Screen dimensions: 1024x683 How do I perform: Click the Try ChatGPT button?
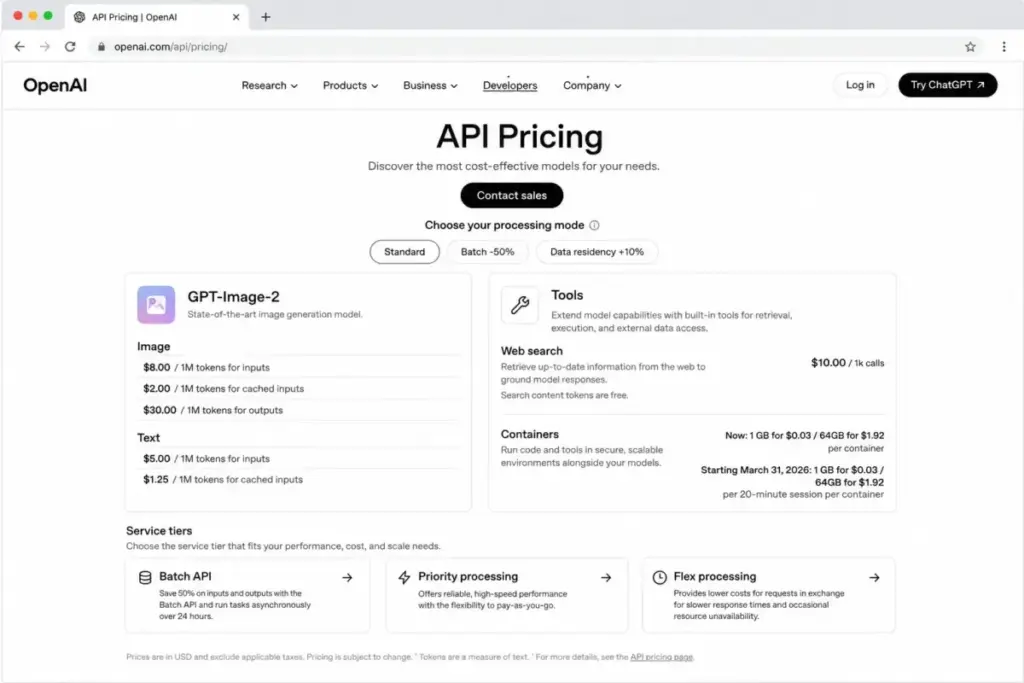click(x=948, y=85)
